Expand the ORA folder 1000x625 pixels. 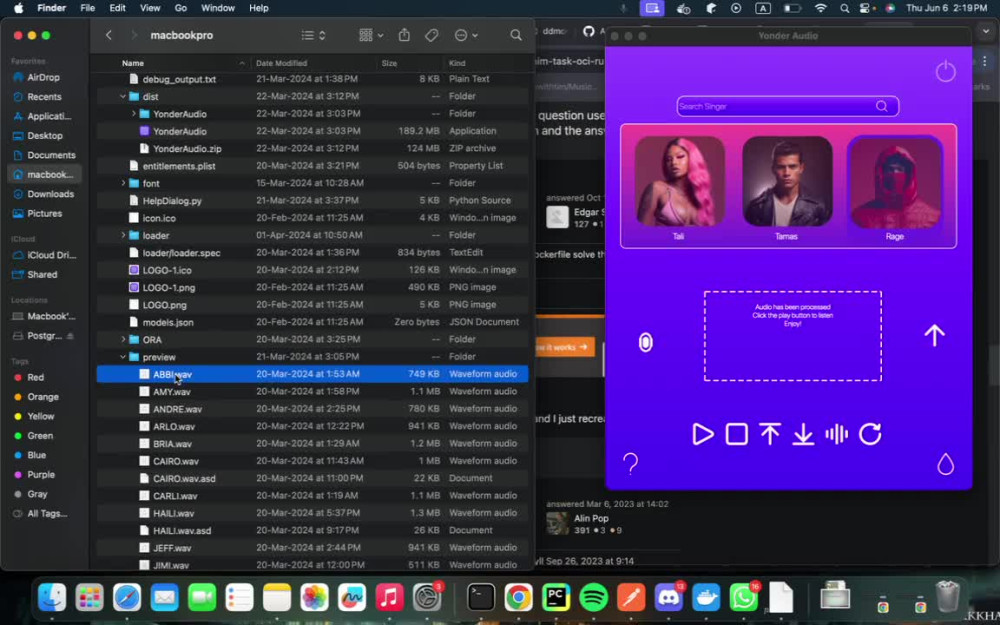pyautogui.click(x=123, y=339)
